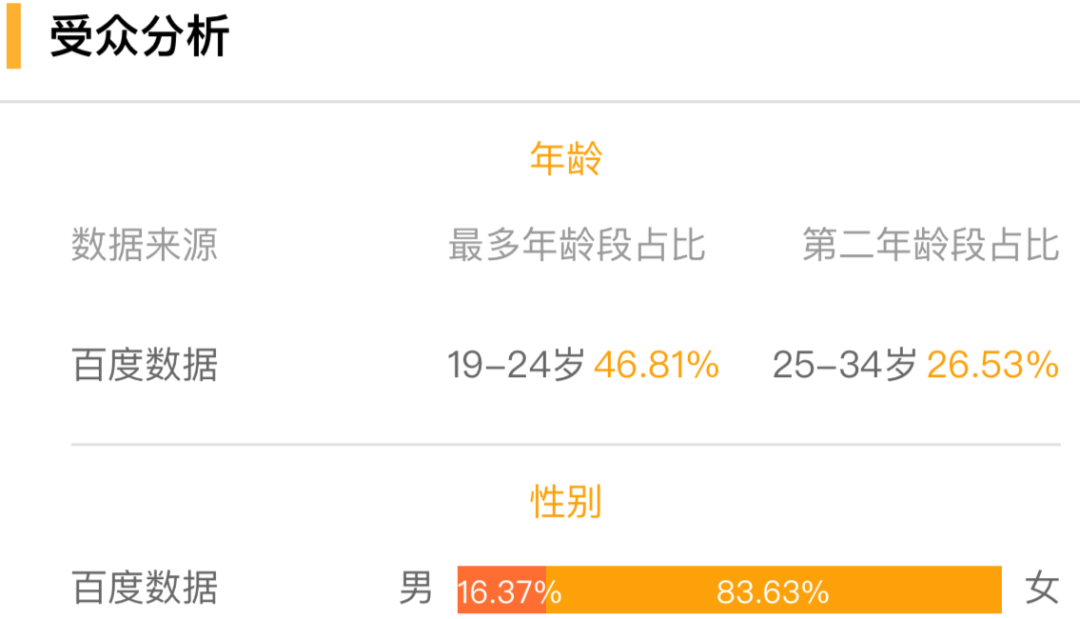This screenshot has height=619, width=1080.
Task: Click 百度数据 in the age row
Action: tap(144, 365)
